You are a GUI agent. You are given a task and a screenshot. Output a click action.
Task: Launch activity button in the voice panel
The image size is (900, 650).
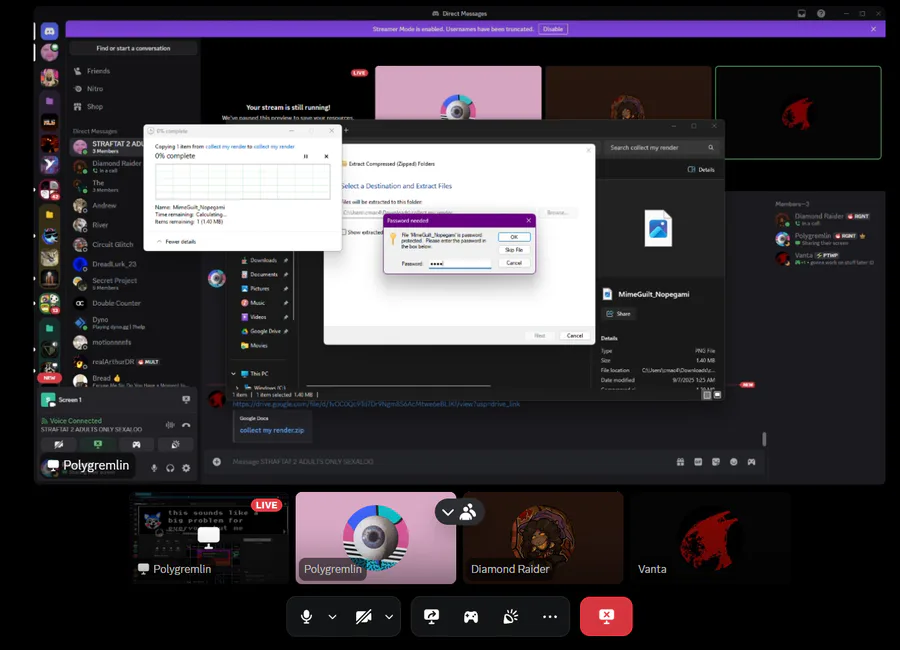[137, 444]
